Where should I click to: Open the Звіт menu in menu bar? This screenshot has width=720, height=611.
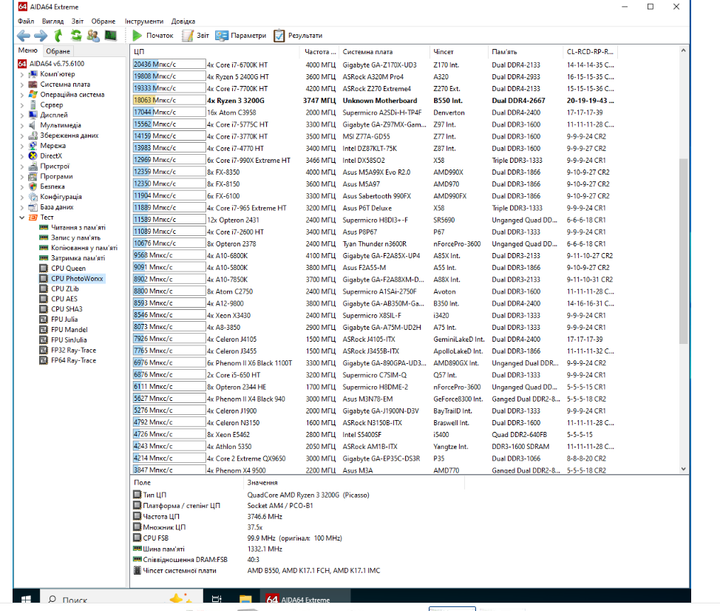[77, 21]
